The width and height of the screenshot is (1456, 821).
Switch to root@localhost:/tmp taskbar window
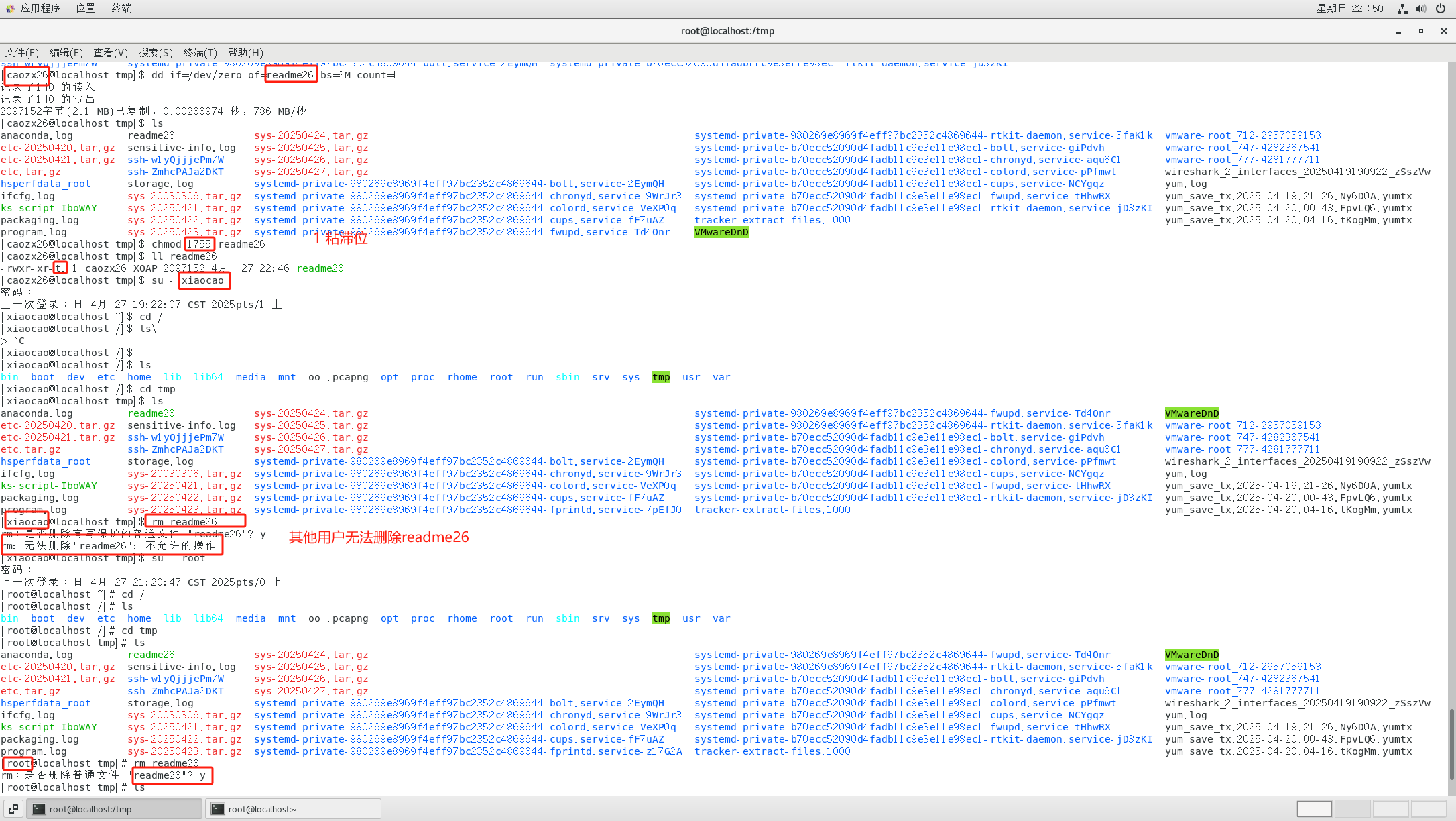(114, 809)
